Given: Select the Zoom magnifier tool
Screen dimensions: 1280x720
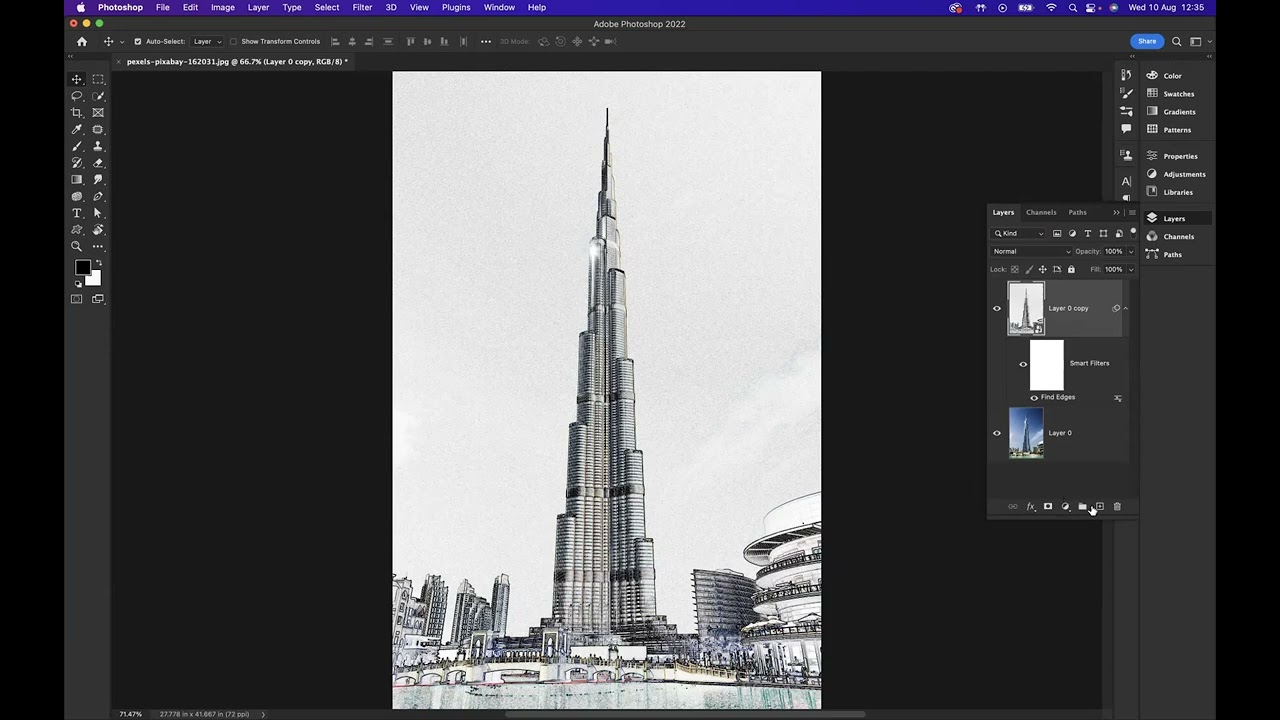Looking at the screenshot, I should pos(77,246).
